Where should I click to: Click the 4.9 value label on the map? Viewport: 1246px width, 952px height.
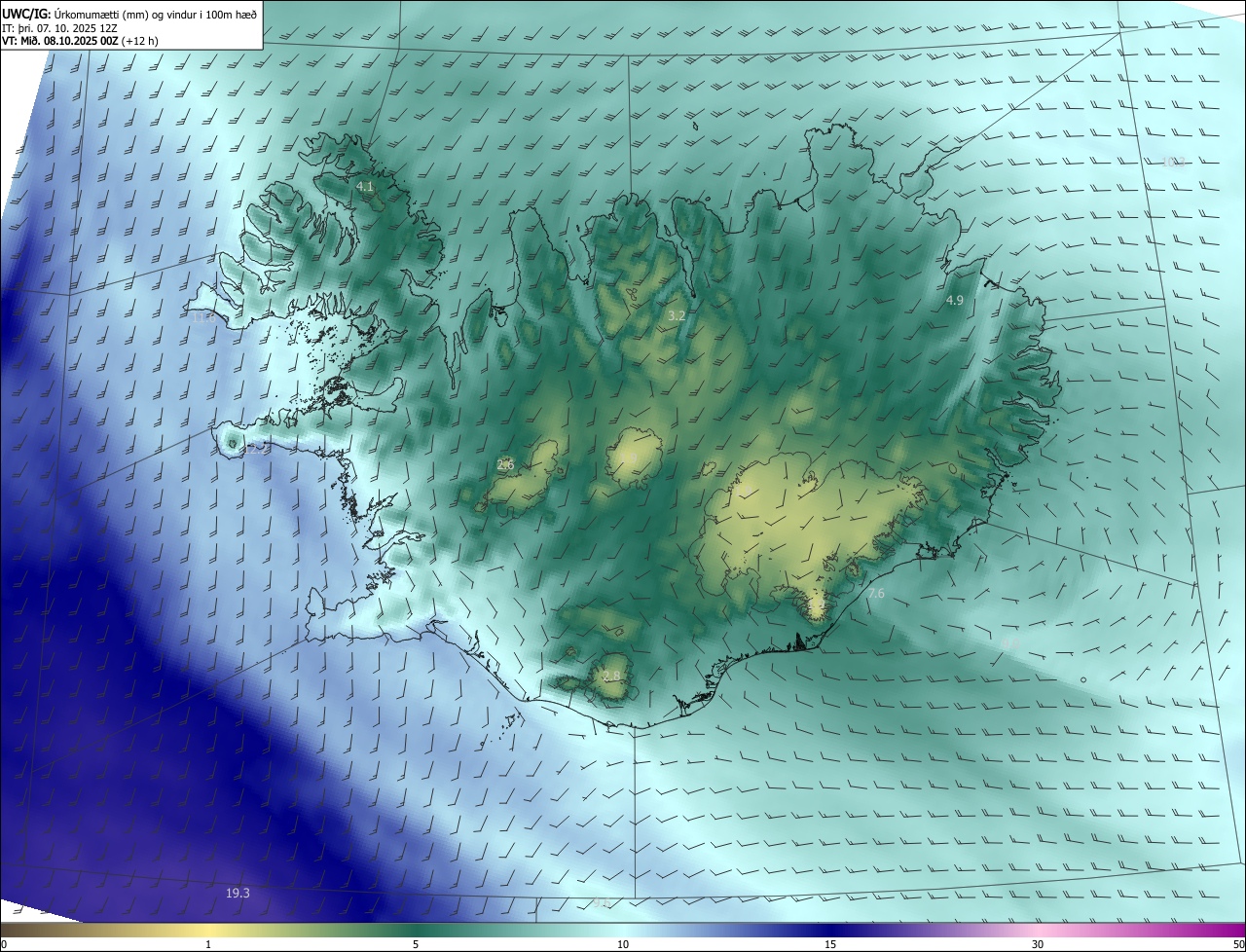[x=954, y=301]
